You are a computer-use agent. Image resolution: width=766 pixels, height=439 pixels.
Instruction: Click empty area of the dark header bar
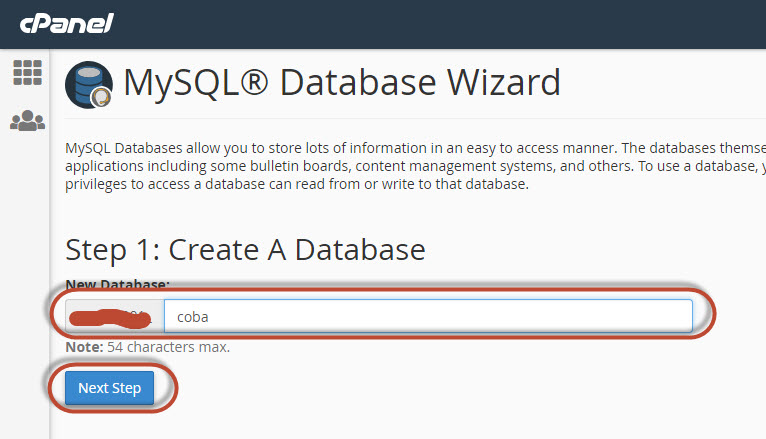450,23
